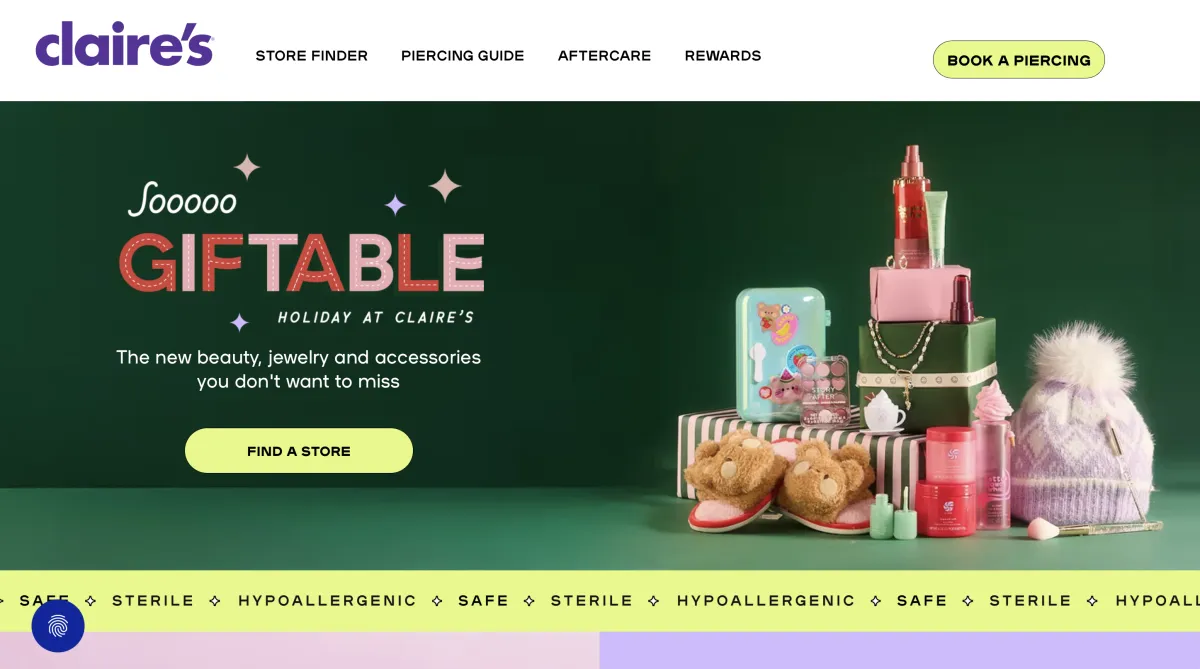Click the lavender panel below the banner

[900, 650]
